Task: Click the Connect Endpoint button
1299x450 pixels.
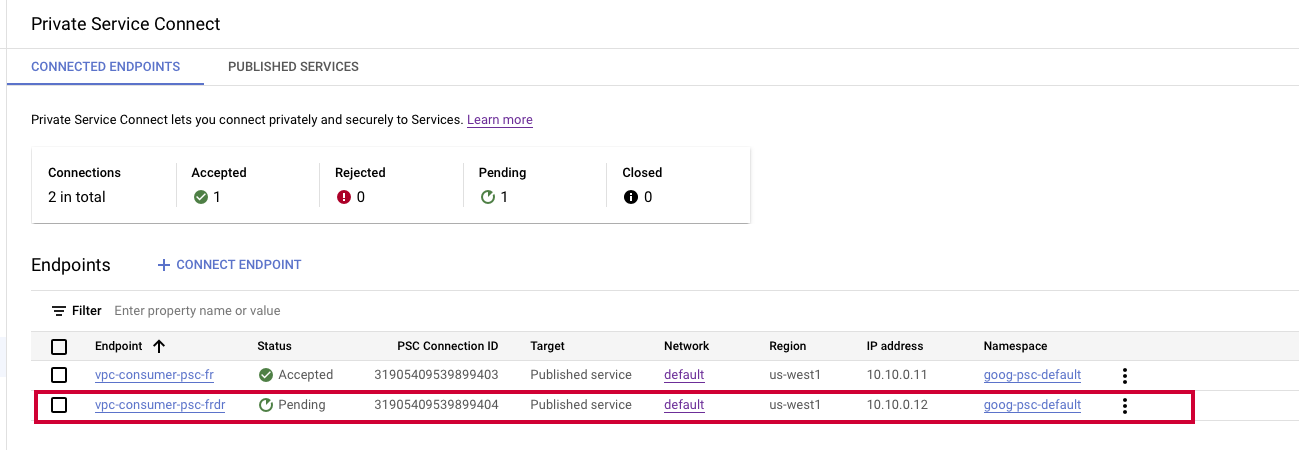Action: 229,265
